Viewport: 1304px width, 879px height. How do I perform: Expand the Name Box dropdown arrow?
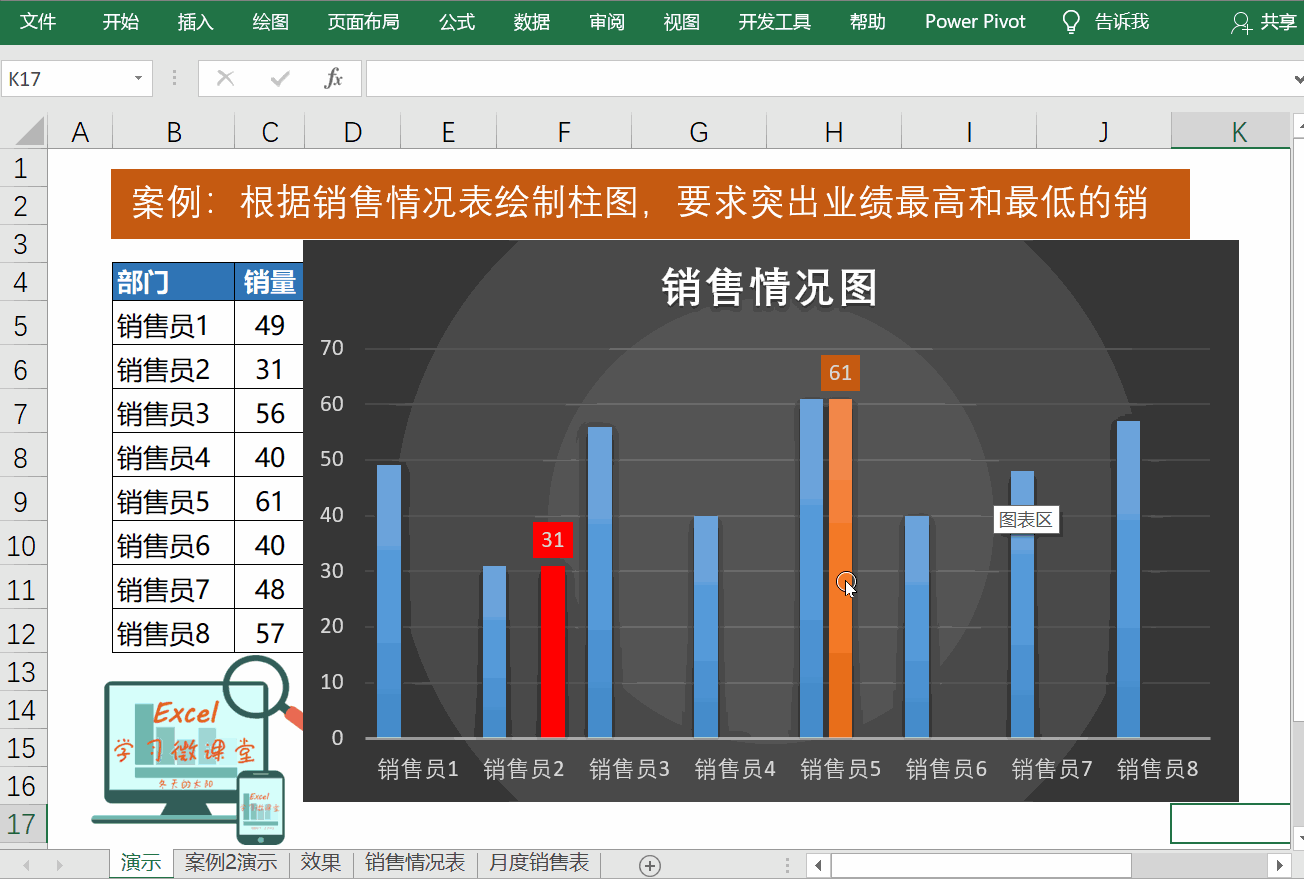coord(138,78)
